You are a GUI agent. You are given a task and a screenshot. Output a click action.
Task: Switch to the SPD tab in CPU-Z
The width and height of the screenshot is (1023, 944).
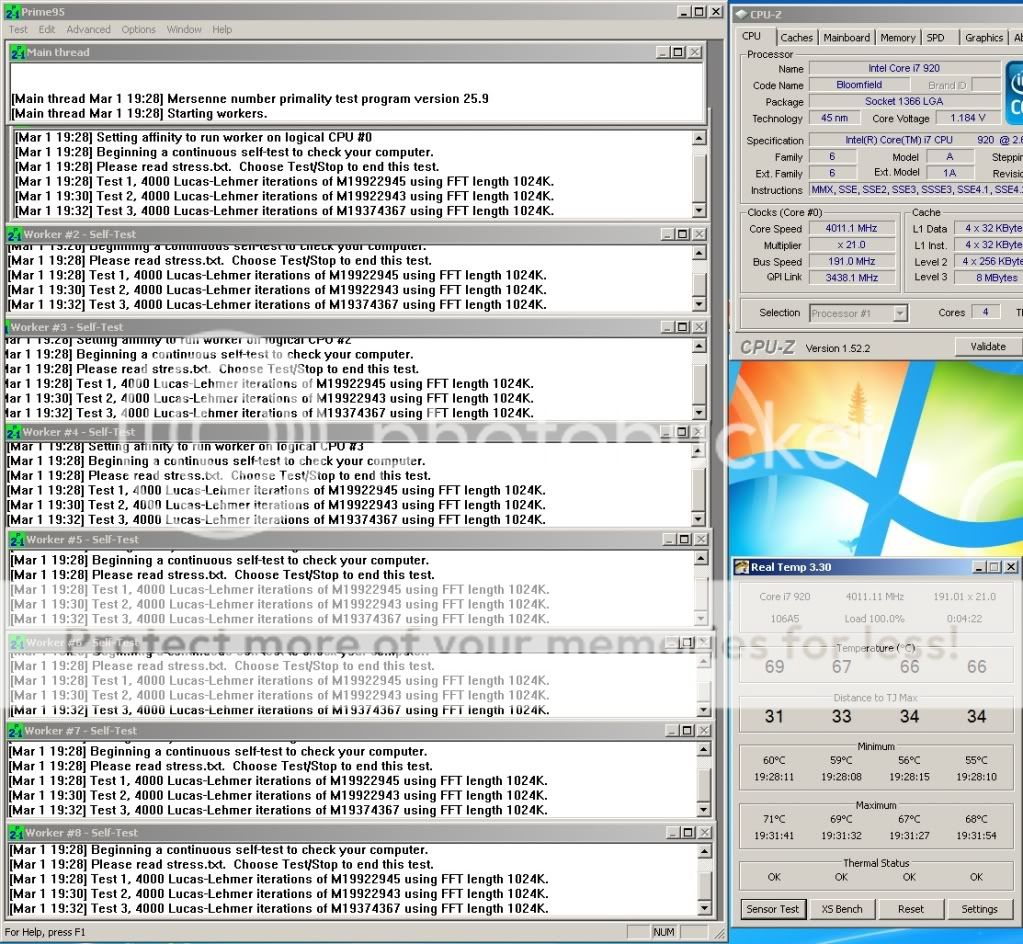tap(936, 38)
